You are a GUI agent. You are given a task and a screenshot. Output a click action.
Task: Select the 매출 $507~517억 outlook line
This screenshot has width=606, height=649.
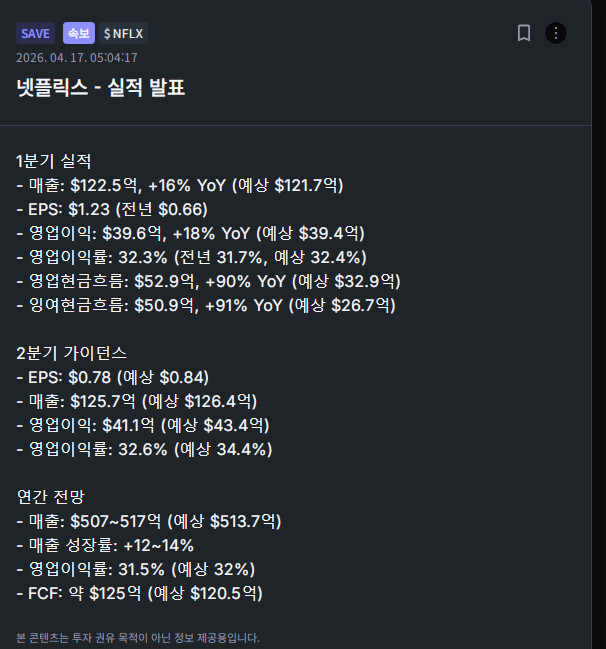click(149, 521)
